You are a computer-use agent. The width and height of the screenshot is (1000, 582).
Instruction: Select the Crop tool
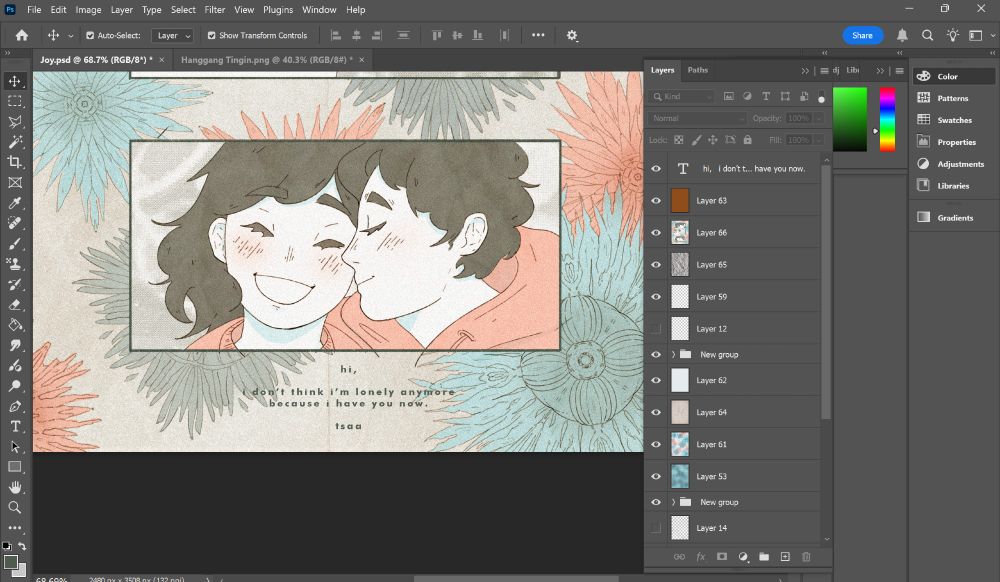(15, 162)
